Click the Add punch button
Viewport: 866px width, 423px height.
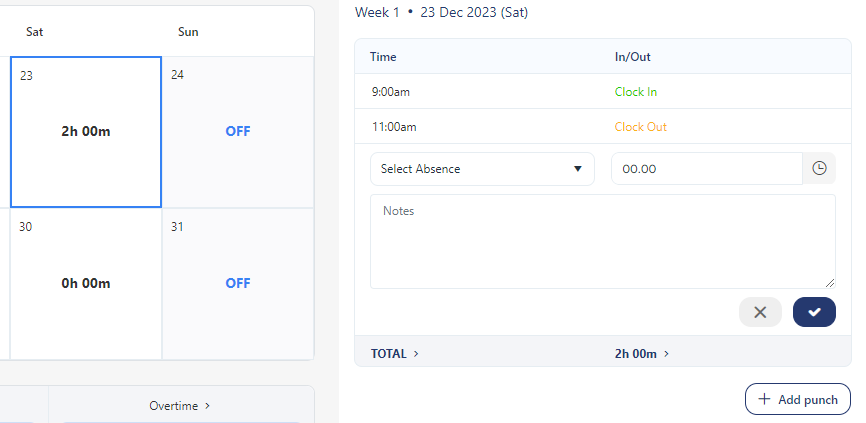pyautogui.click(x=797, y=399)
